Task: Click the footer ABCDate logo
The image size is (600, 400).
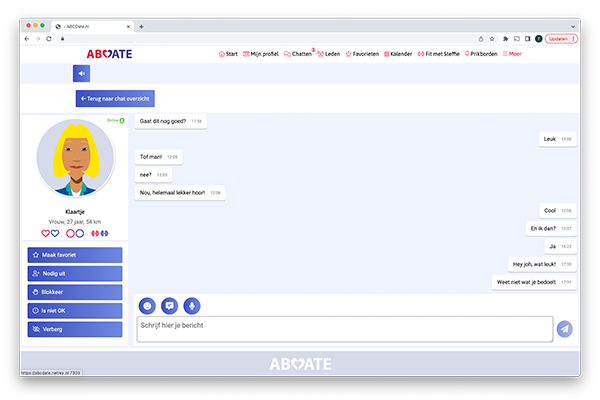Action: (x=301, y=364)
